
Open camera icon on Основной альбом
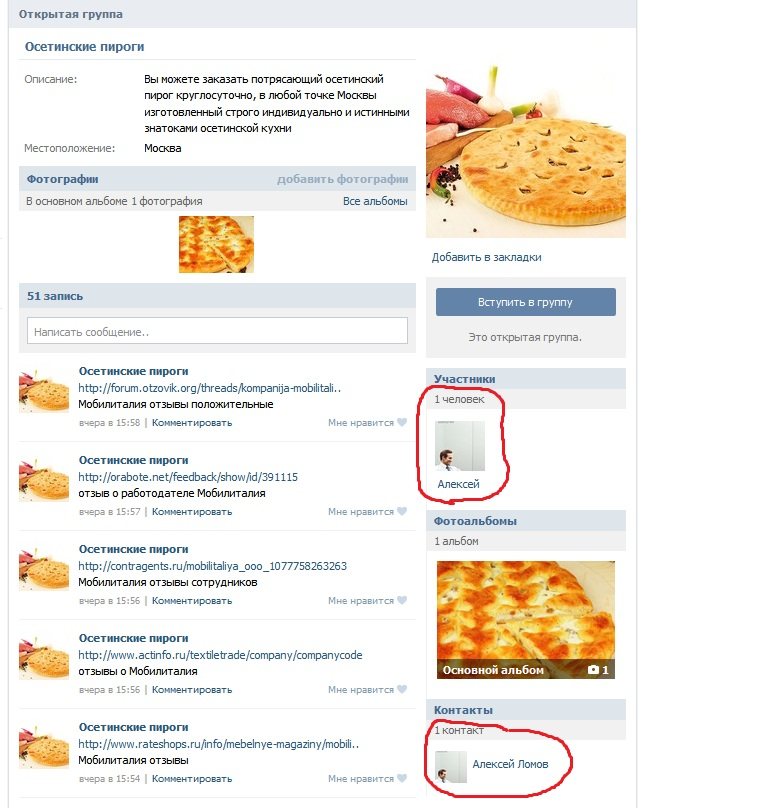coord(594,669)
